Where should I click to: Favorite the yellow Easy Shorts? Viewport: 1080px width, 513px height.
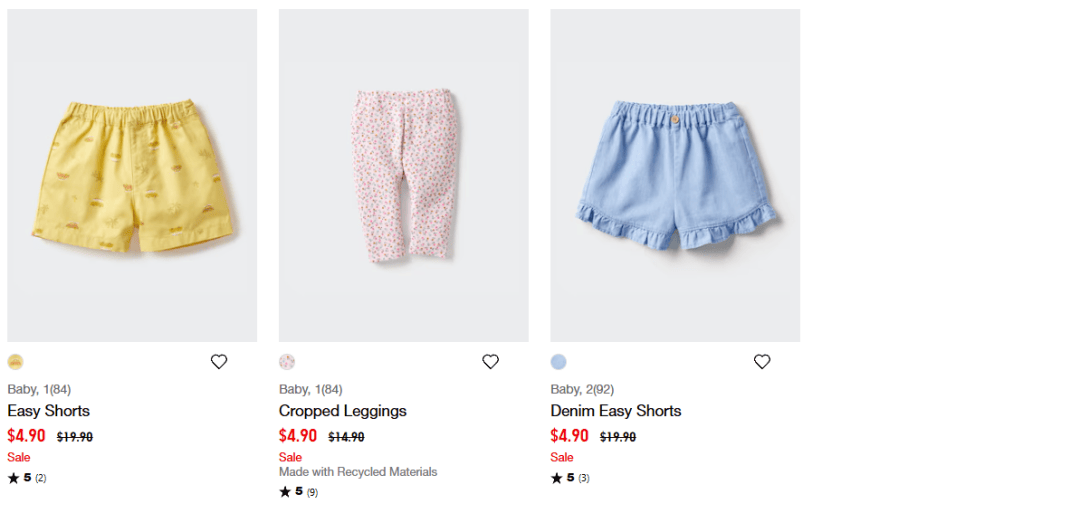click(x=219, y=362)
